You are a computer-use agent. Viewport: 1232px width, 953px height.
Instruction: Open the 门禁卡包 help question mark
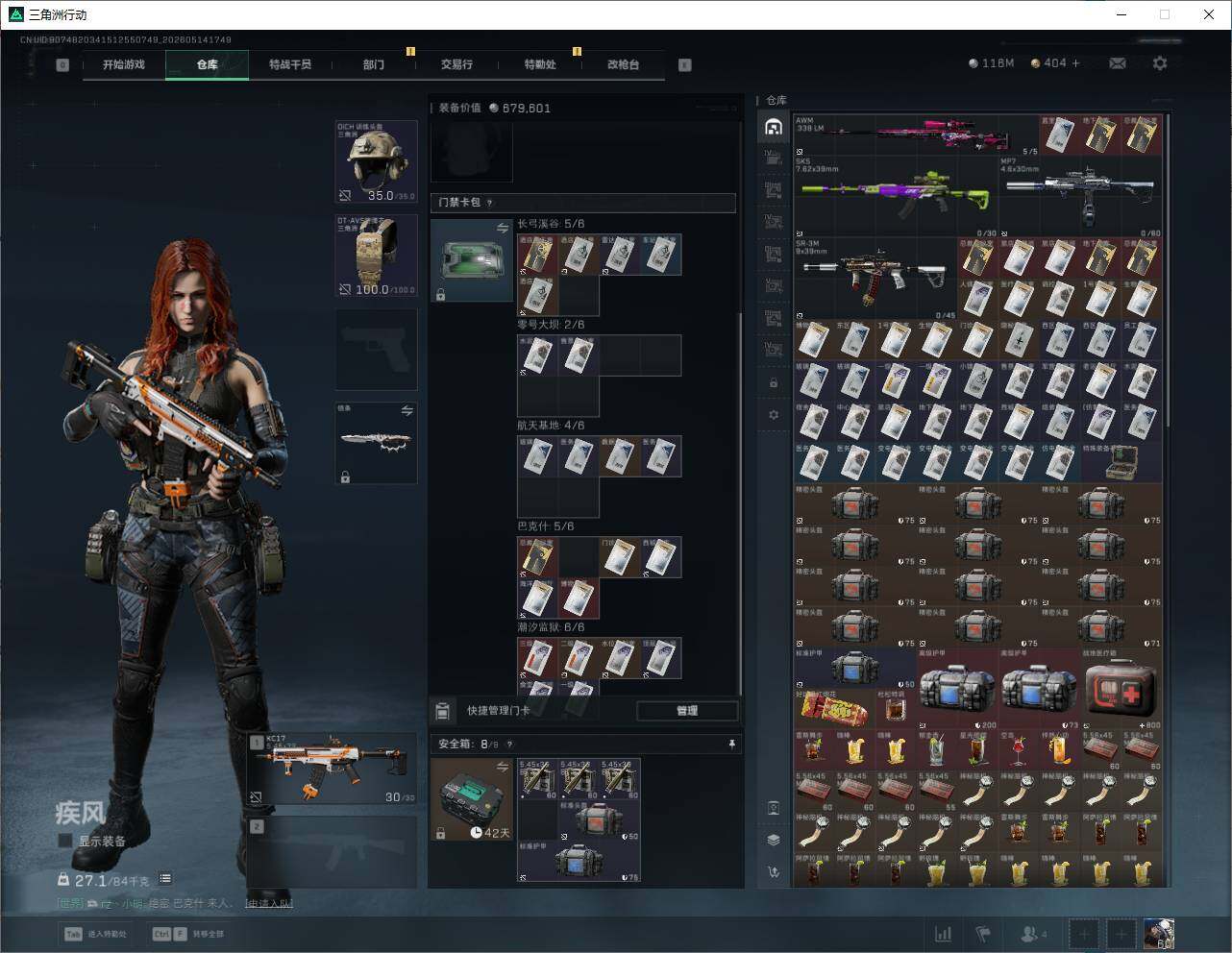tap(489, 203)
